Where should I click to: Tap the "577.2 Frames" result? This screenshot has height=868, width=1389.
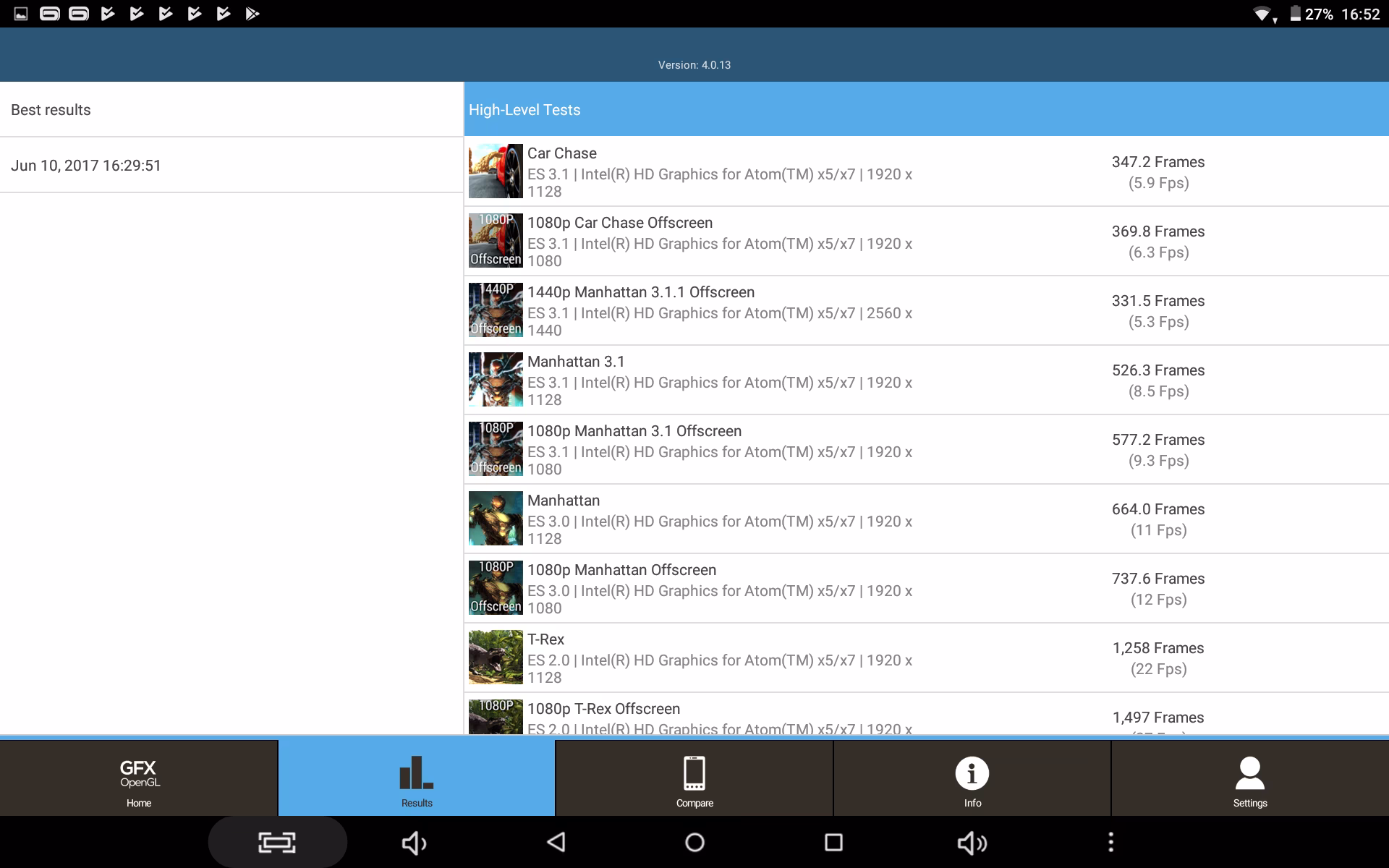tap(1158, 440)
